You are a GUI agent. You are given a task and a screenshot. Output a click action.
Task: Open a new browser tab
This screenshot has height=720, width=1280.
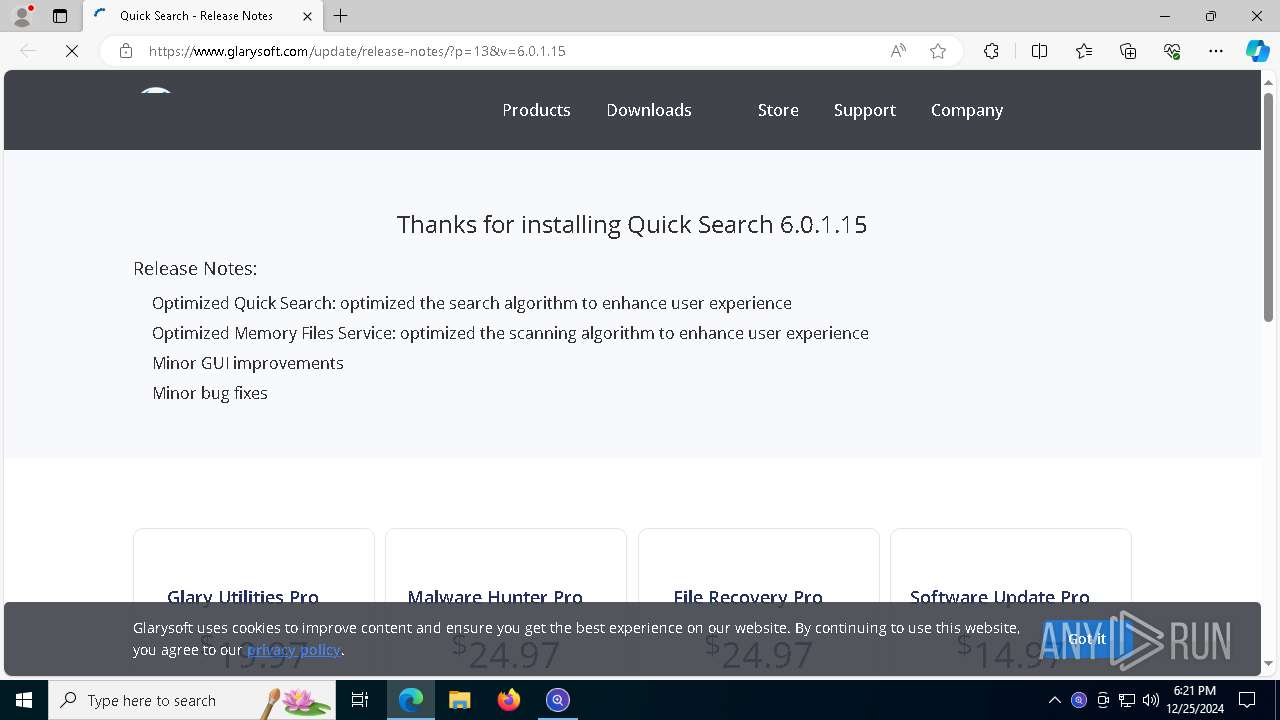tap(341, 16)
